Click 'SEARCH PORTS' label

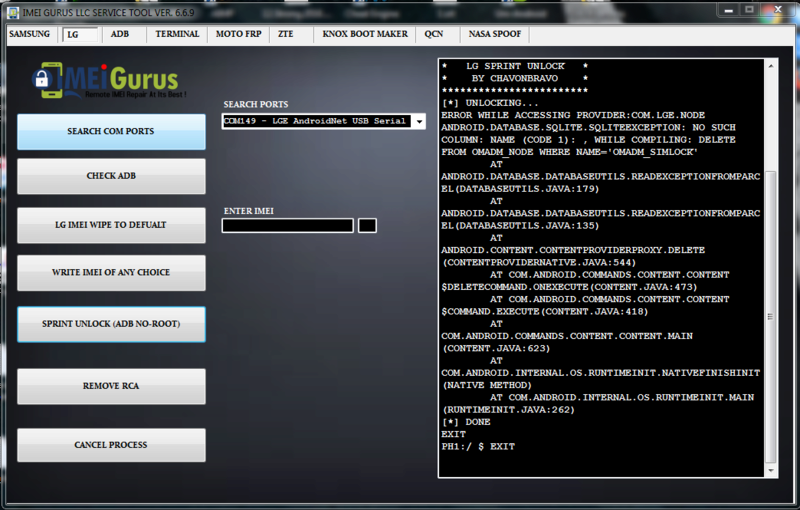pyautogui.click(x=256, y=105)
